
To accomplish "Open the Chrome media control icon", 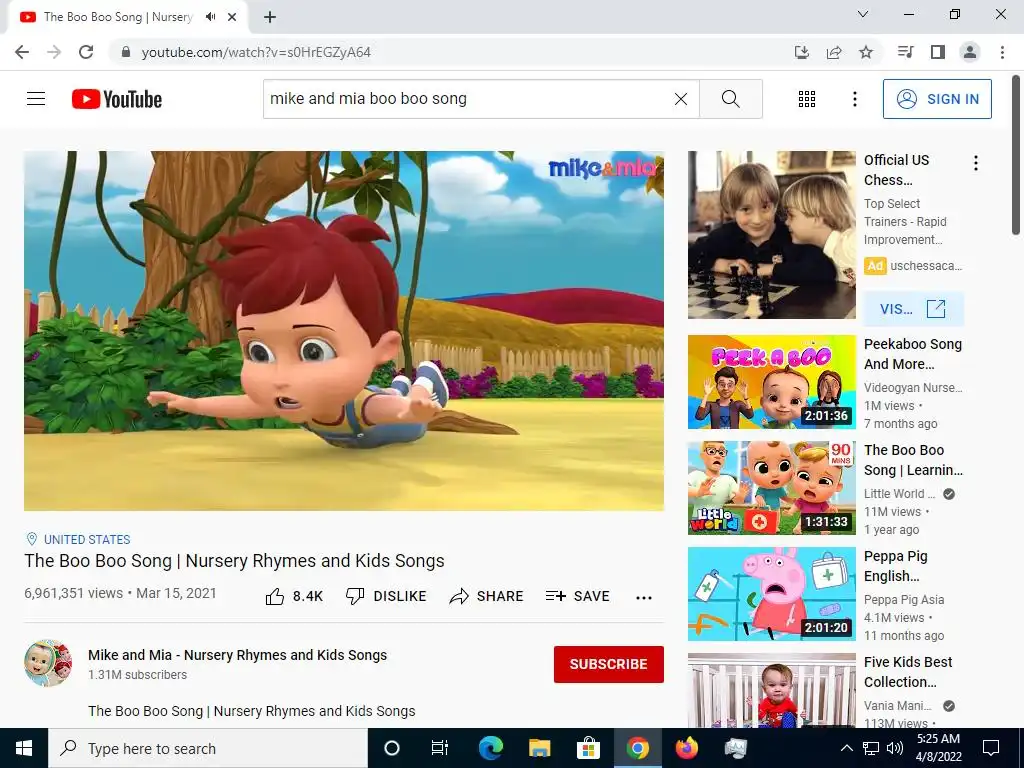I will 905,52.
